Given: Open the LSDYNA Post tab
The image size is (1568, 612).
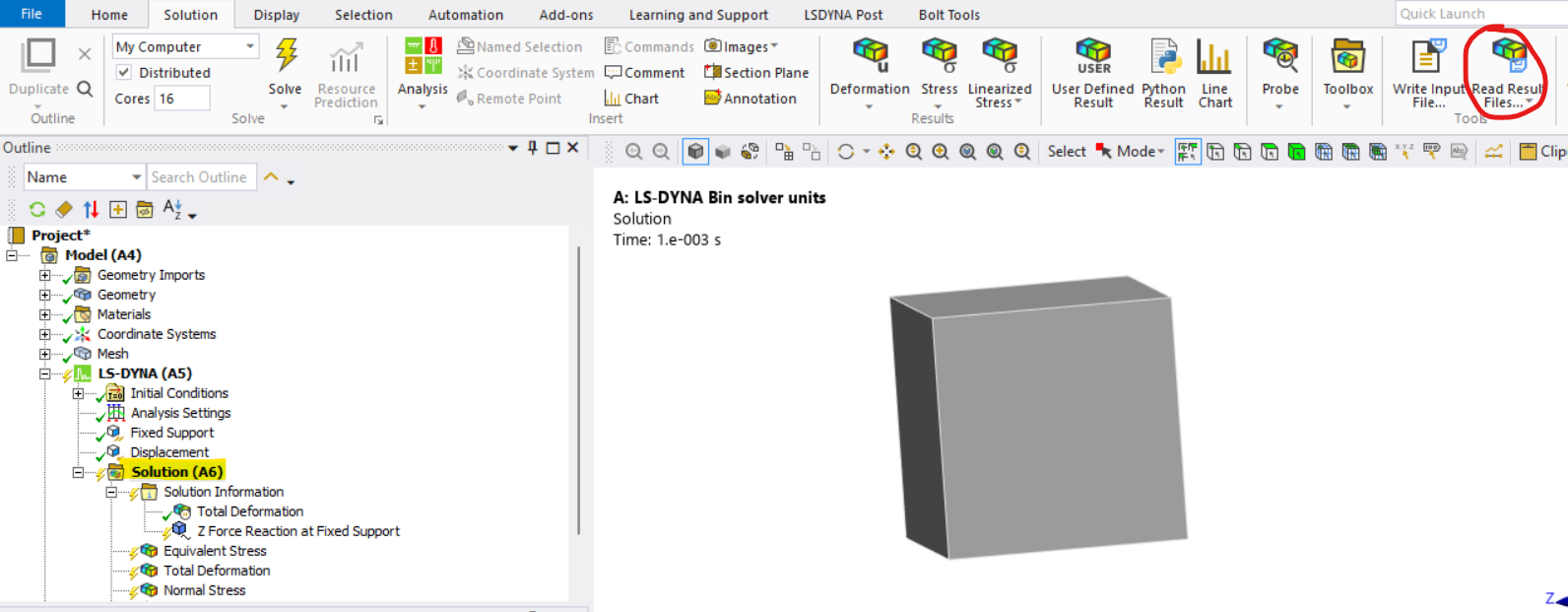Looking at the screenshot, I should 842,15.
